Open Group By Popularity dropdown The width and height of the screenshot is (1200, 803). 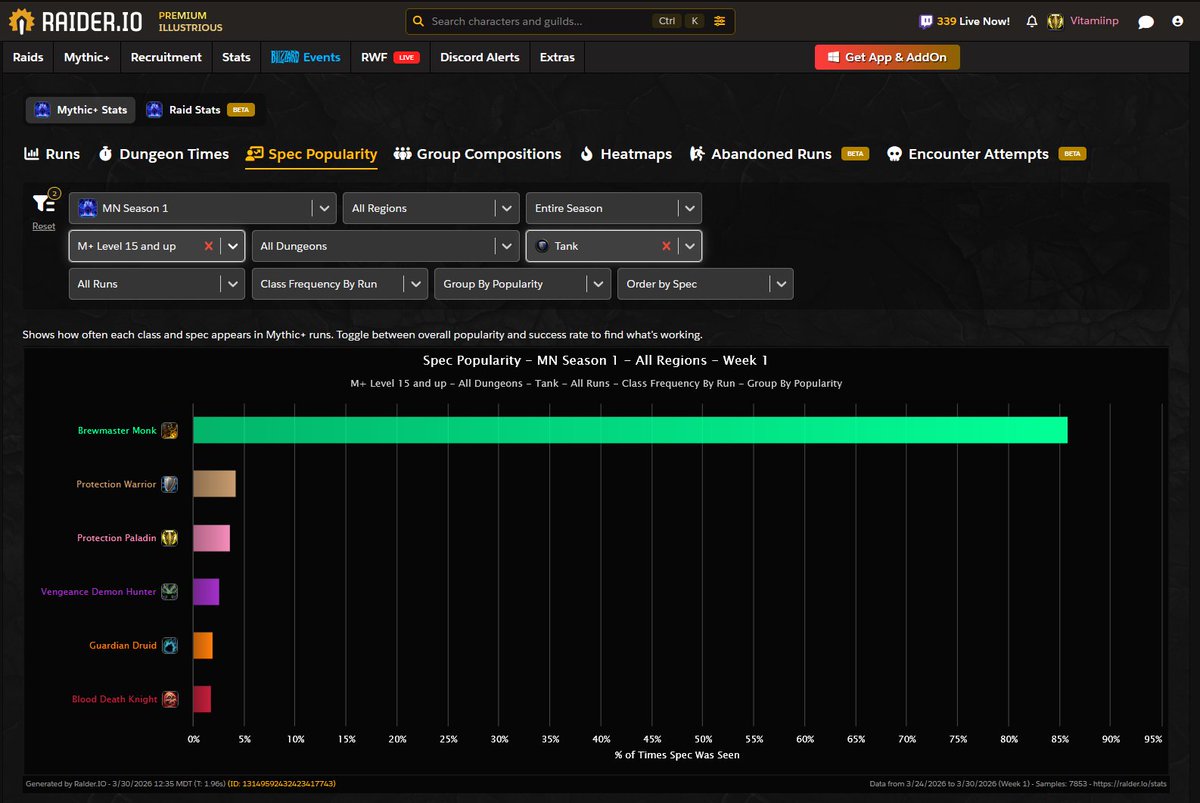pos(523,284)
